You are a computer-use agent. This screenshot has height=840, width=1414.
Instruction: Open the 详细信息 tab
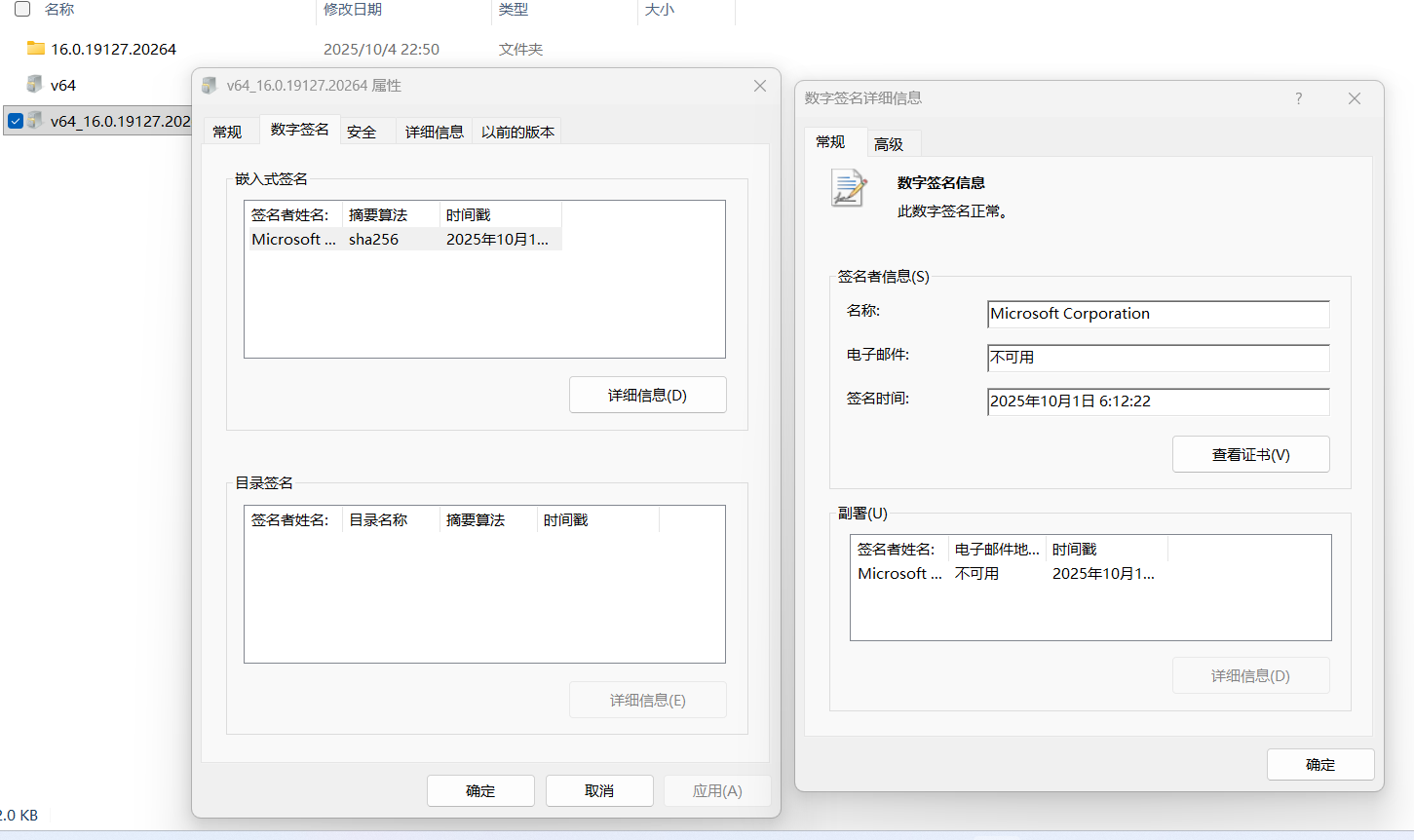pyautogui.click(x=434, y=132)
